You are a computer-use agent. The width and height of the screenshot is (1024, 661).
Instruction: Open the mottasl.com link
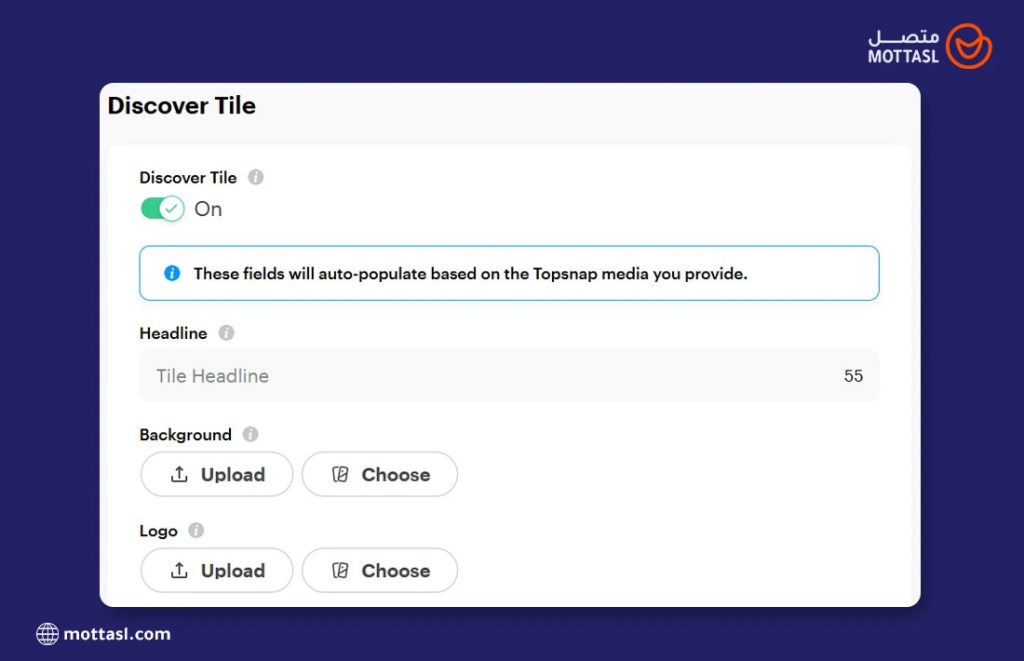coord(116,633)
